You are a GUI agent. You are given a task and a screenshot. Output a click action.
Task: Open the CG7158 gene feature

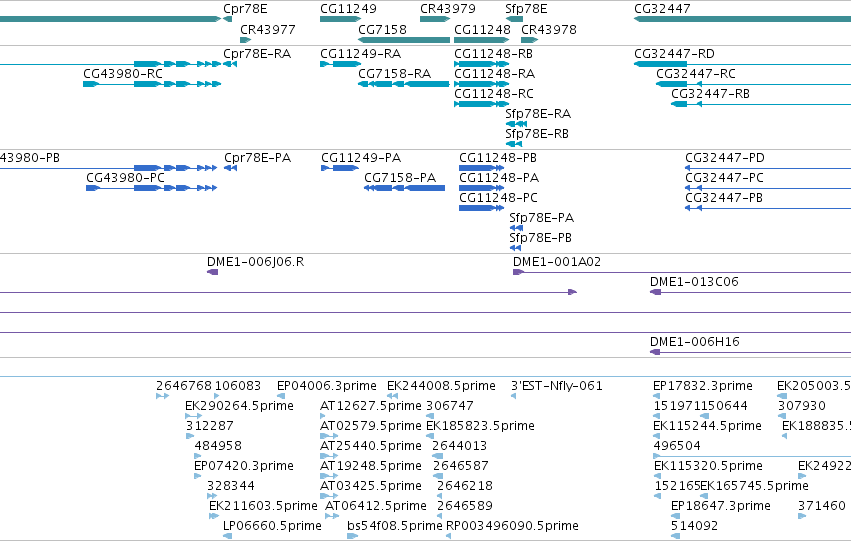tap(404, 40)
